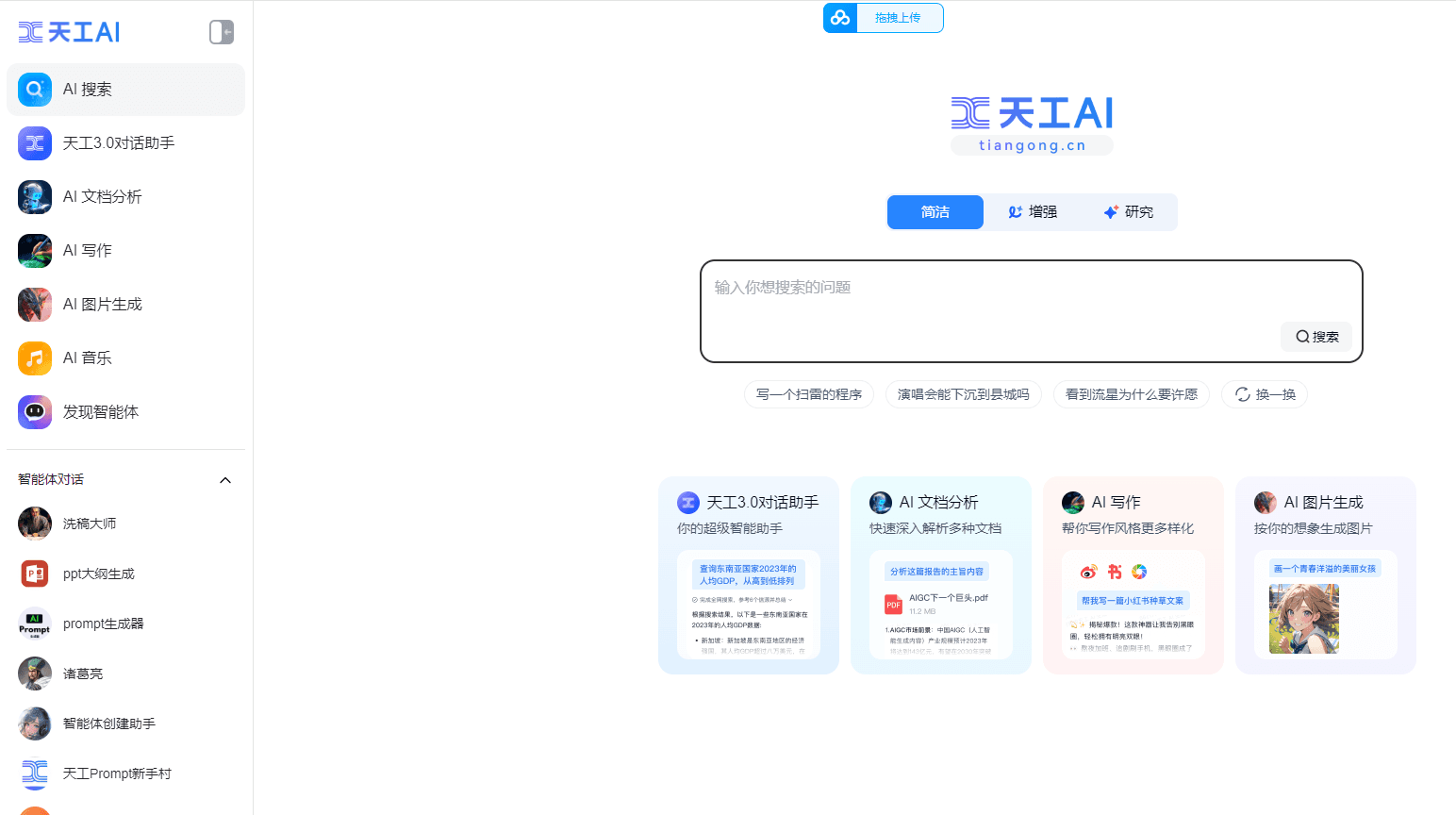
Task: Open 天工3.0对话助手 menu label in sidebar
Action: tap(119, 143)
